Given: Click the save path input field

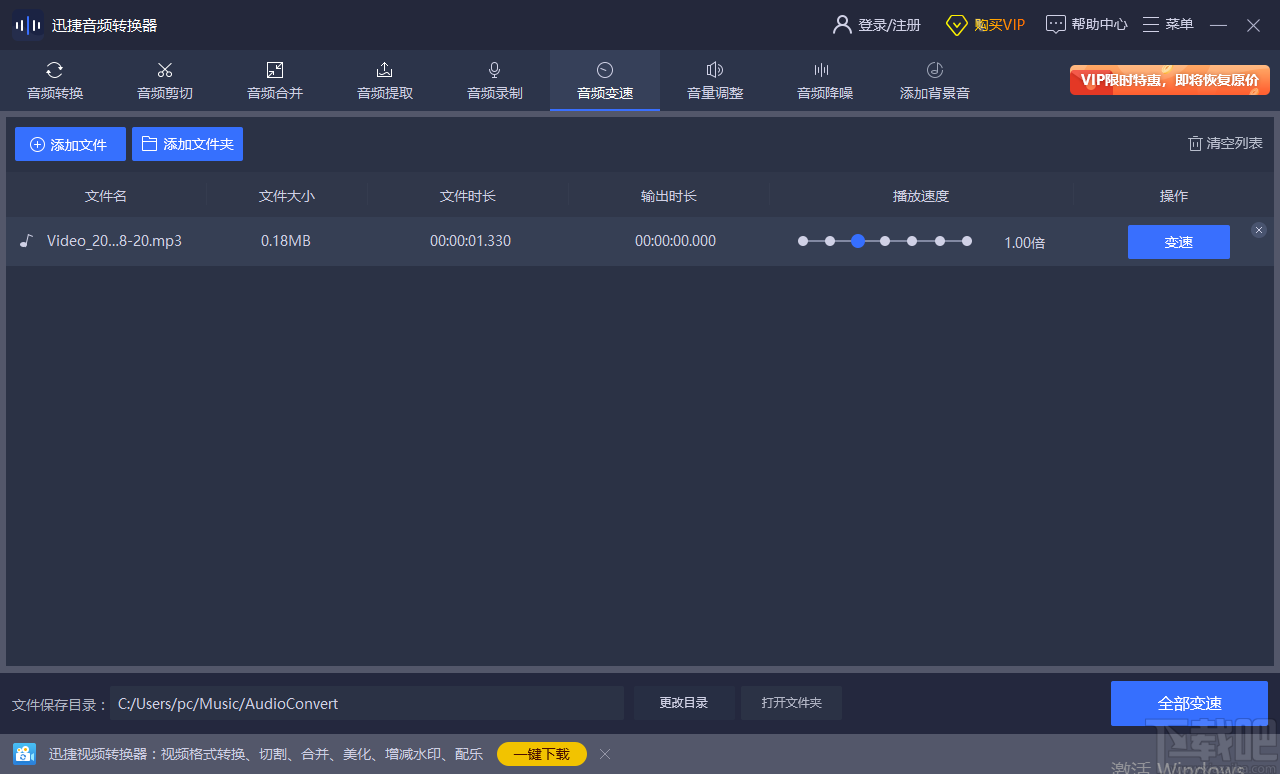Looking at the screenshot, I should (x=367, y=703).
